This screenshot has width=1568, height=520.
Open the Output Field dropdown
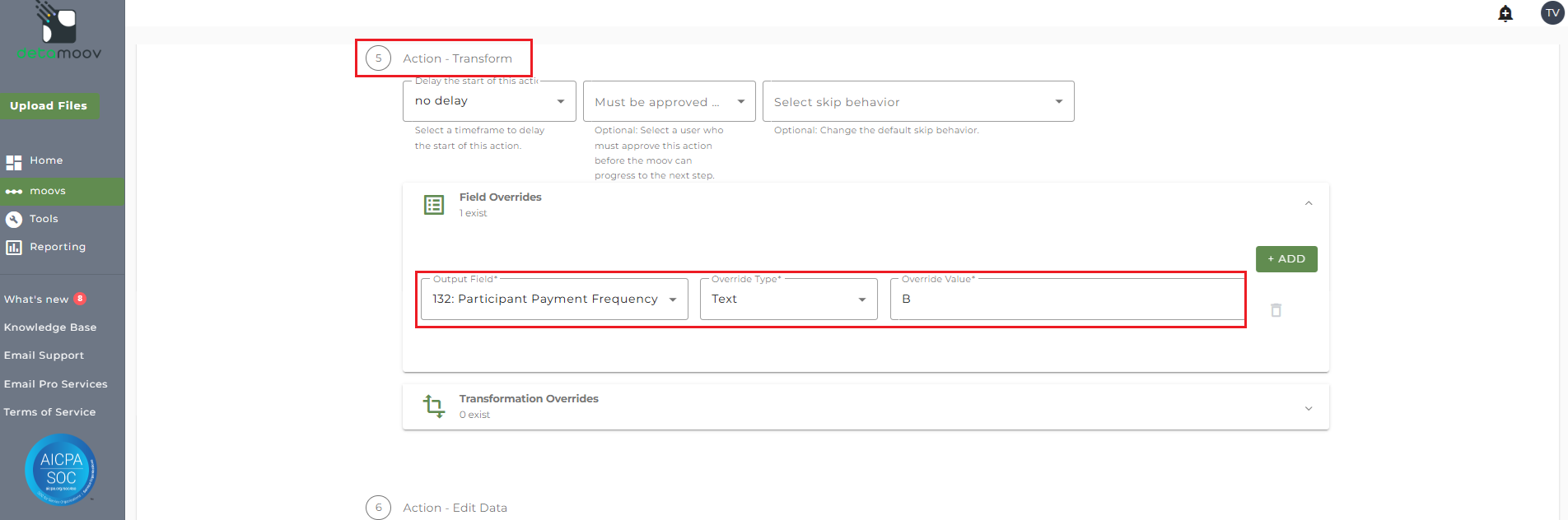[x=553, y=299]
